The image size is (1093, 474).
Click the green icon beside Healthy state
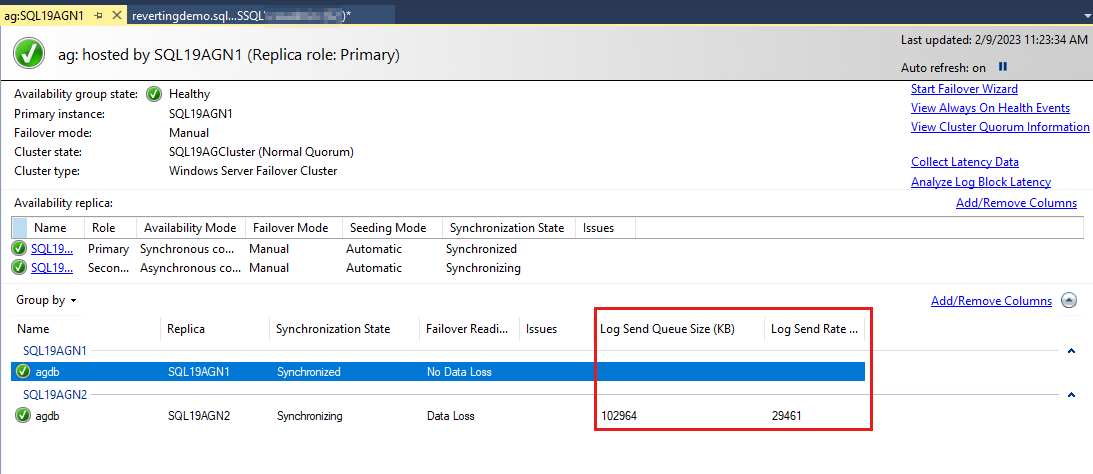pyautogui.click(x=154, y=94)
